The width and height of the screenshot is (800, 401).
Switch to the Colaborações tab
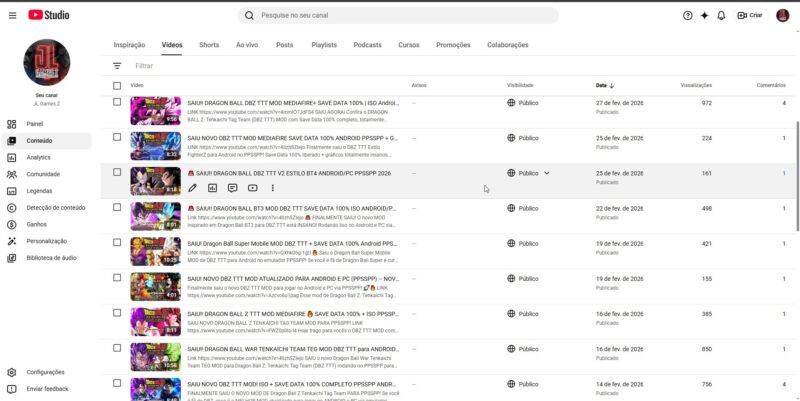pyautogui.click(x=508, y=45)
